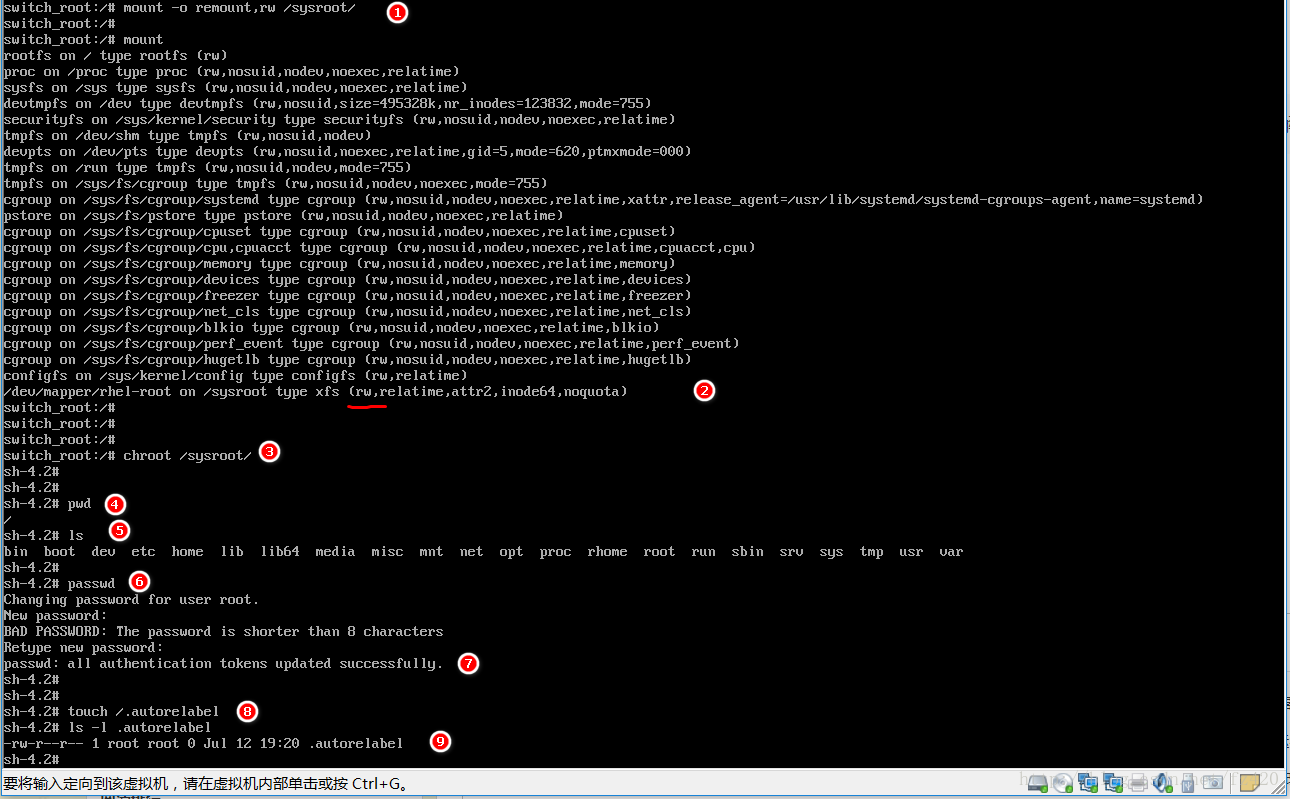Click the USB controller icon in status bar
Viewport: 1290px width, 799px height.
pyautogui.click(x=1188, y=783)
